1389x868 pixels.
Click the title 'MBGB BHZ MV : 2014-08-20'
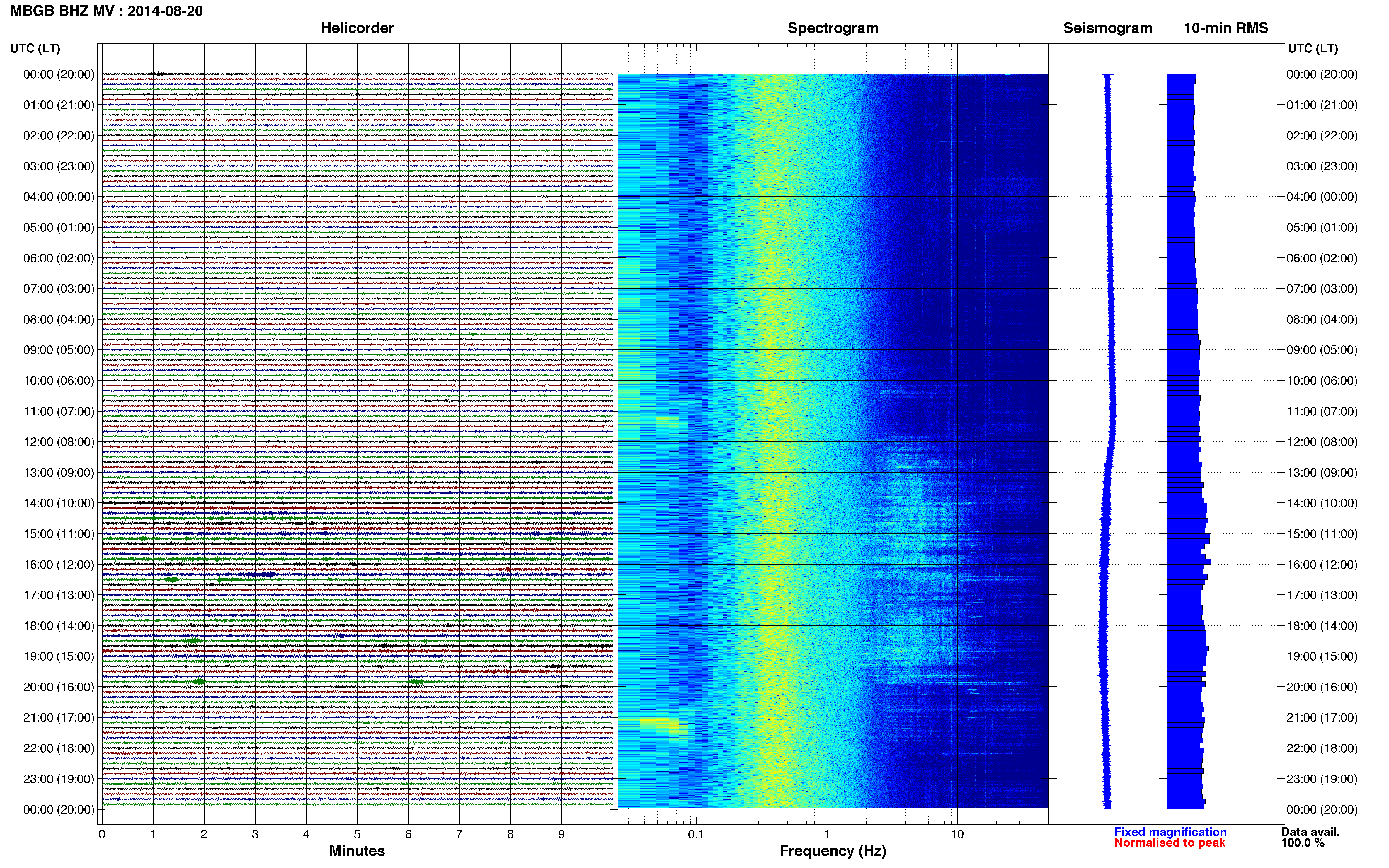pyautogui.click(x=107, y=11)
